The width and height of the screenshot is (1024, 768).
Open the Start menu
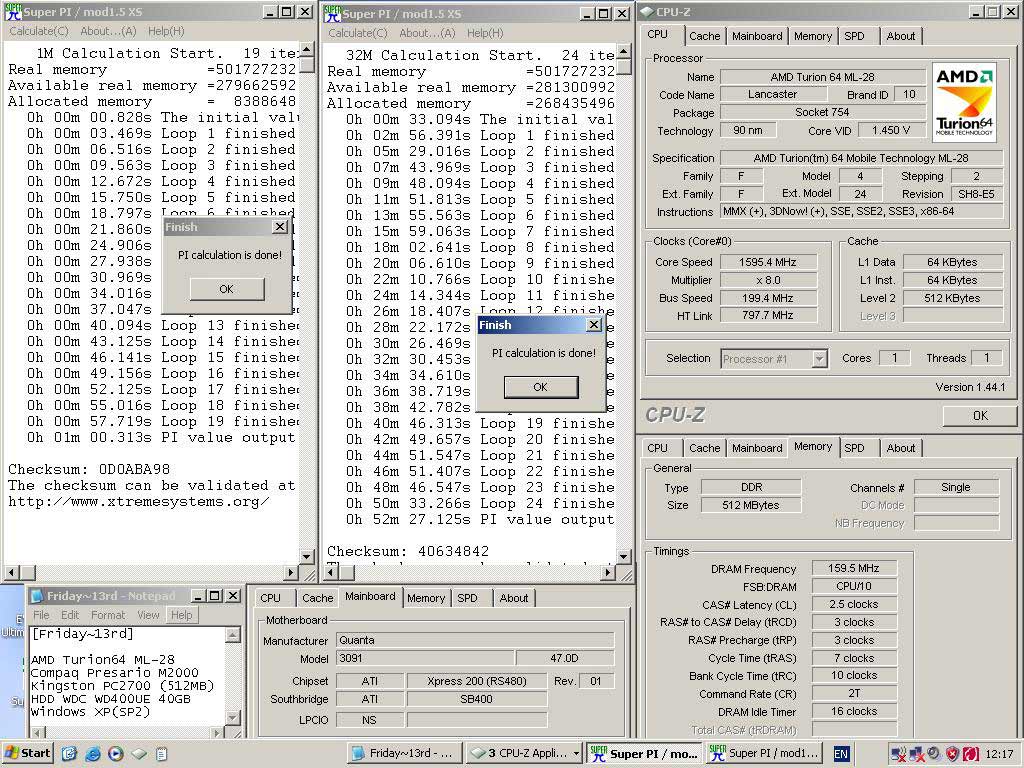[x=27, y=753]
